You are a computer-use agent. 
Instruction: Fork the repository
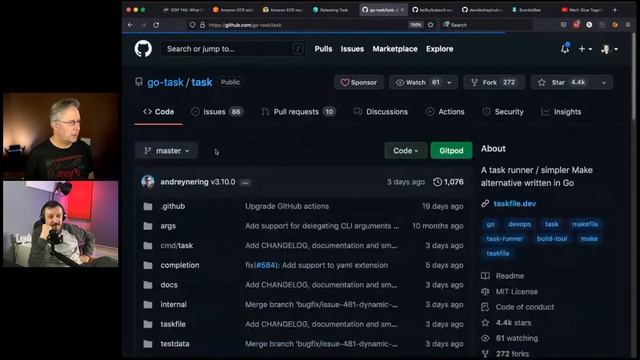[x=494, y=82]
